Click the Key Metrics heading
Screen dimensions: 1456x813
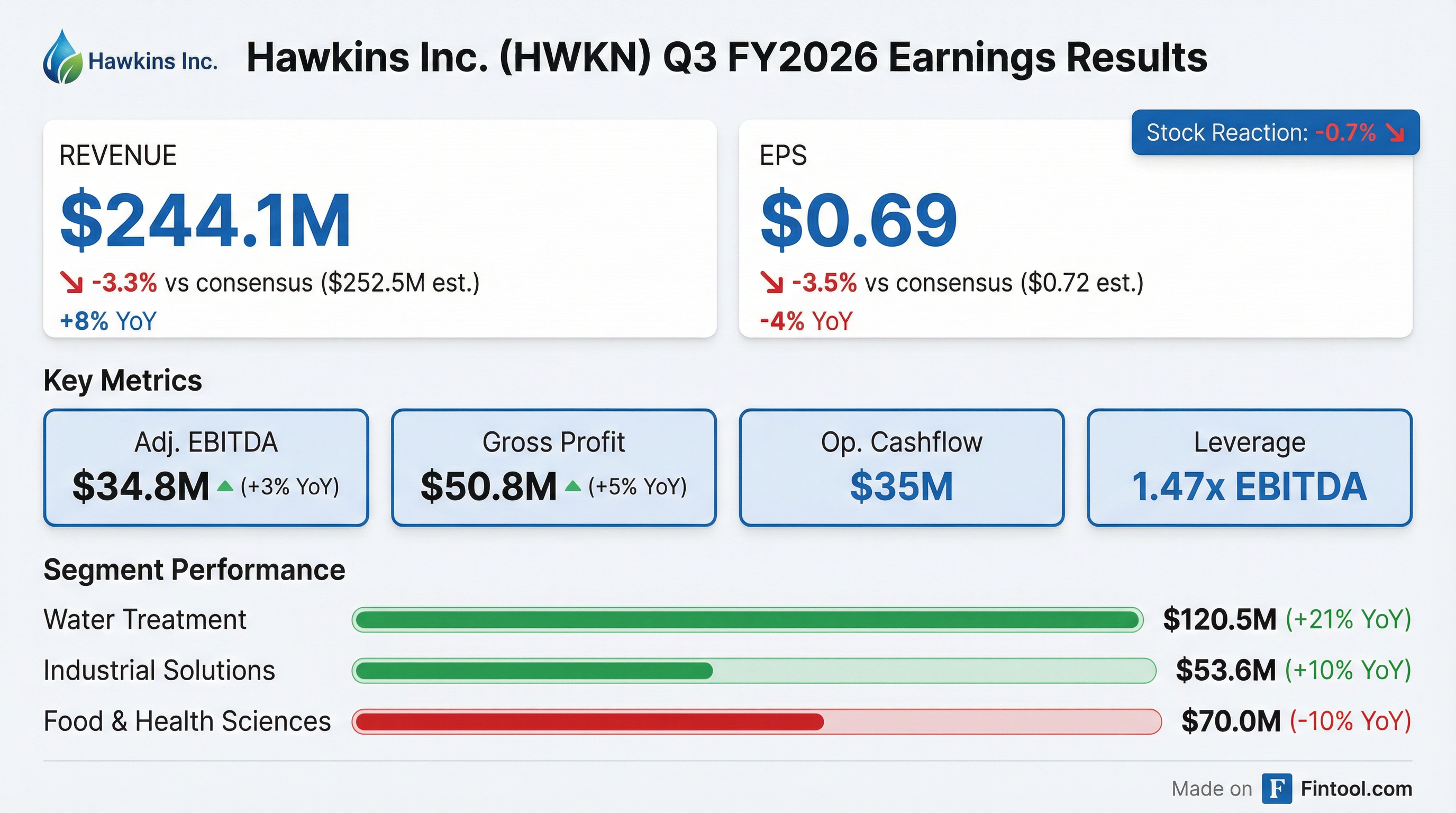pyautogui.click(x=123, y=380)
